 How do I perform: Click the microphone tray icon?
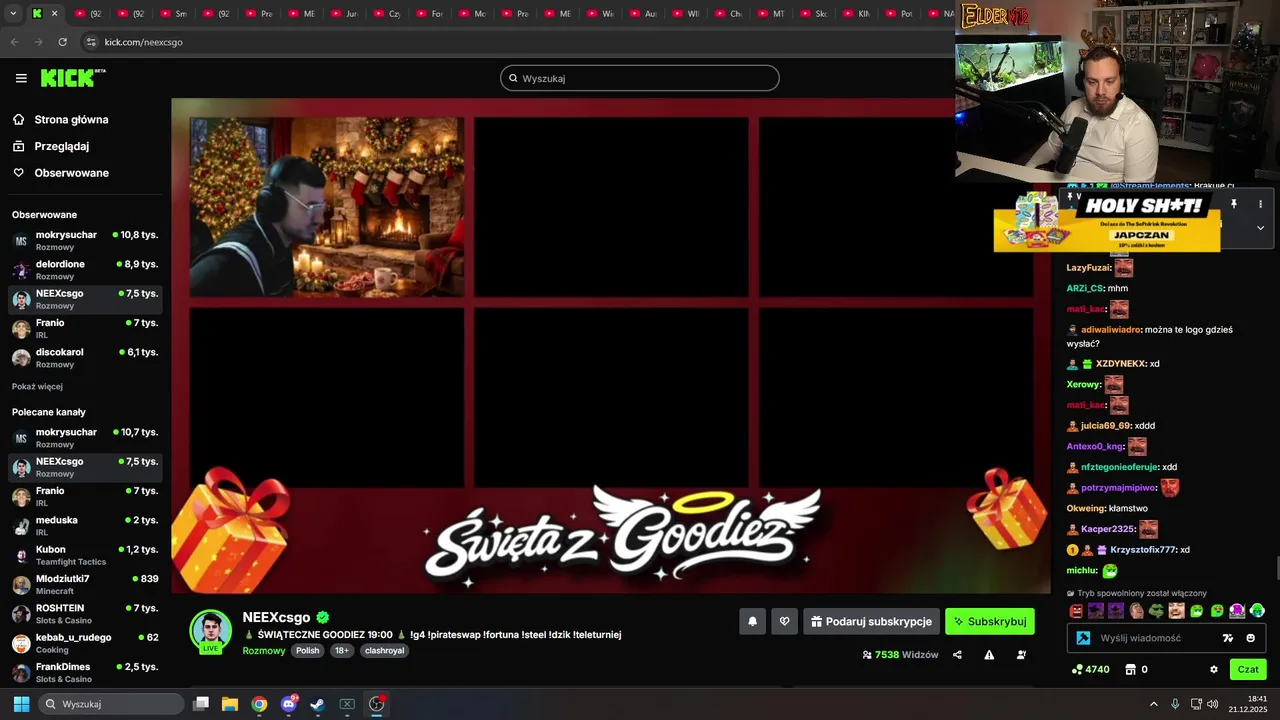pyautogui.click(x=1175, y=704)
